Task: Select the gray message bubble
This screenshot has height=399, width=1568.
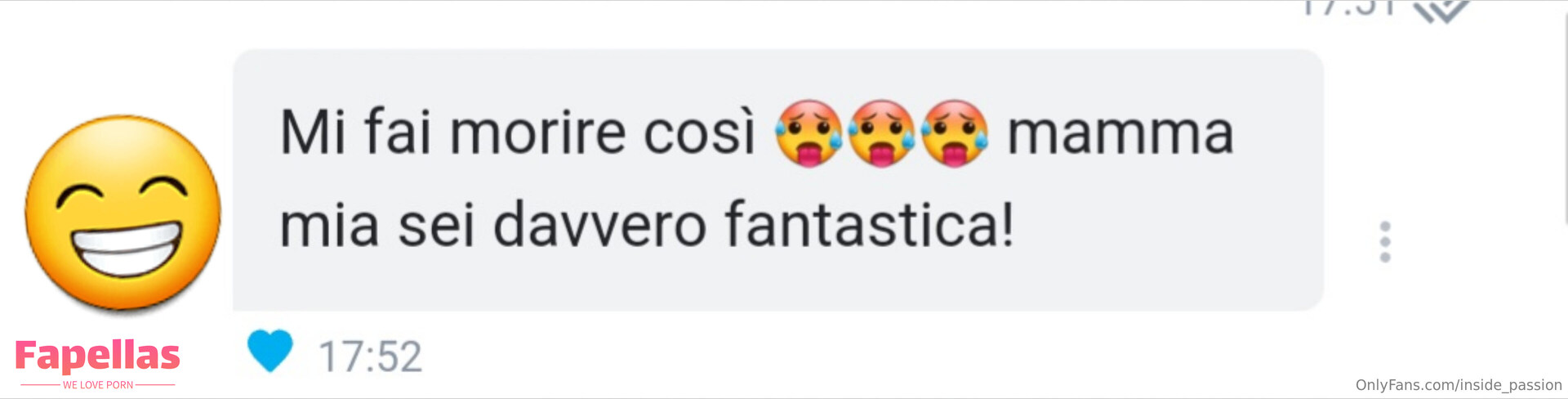Action: tap(778, 180)
